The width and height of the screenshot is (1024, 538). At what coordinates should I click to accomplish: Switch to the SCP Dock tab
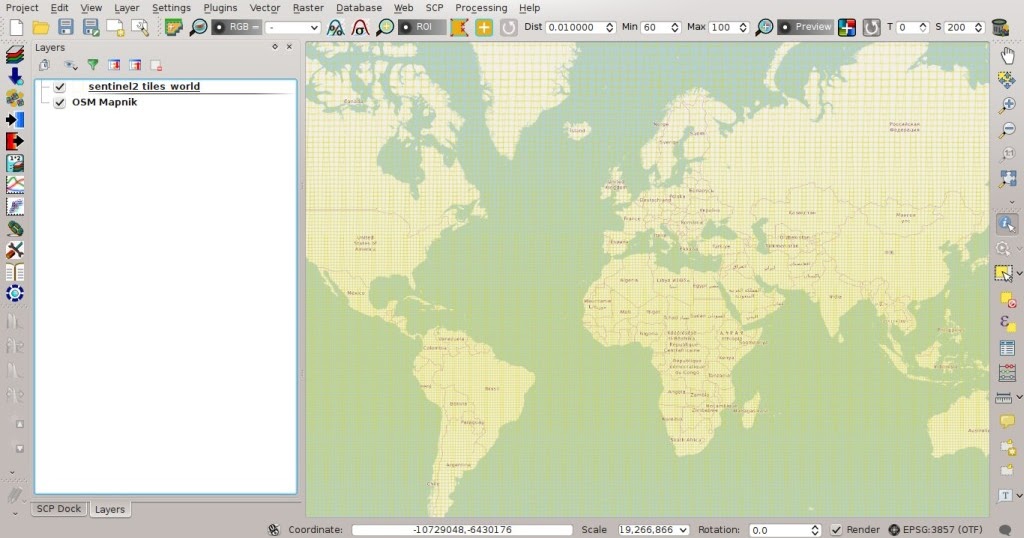pyautogui.click(x=59, y=509)
